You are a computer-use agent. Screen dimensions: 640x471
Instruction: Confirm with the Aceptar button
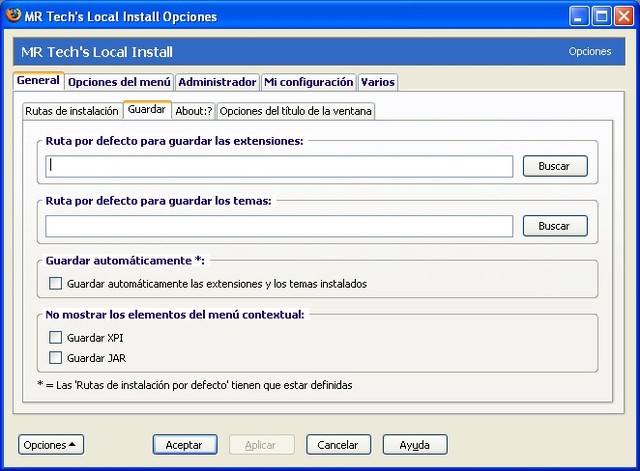[x=185, y=445]
